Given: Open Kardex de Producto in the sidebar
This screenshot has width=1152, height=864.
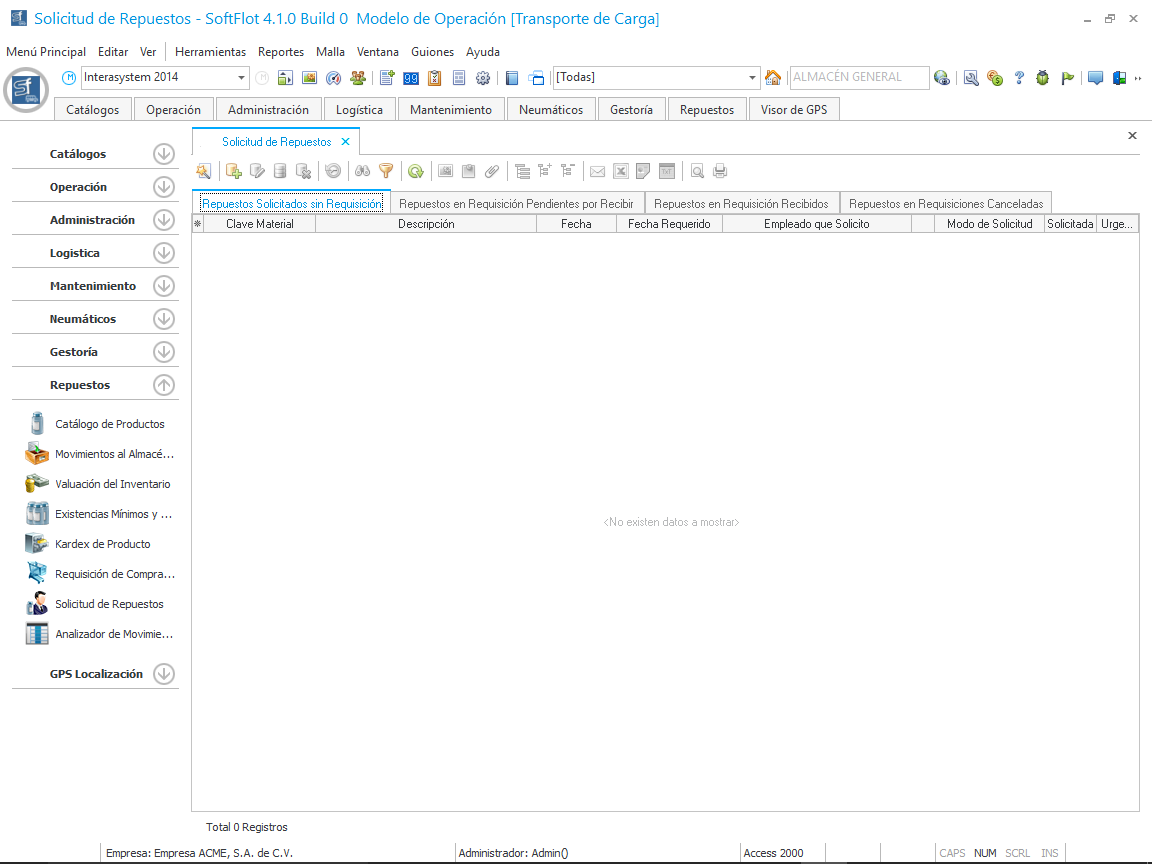Looking at the screenshot, I should (x=103, y=544).
